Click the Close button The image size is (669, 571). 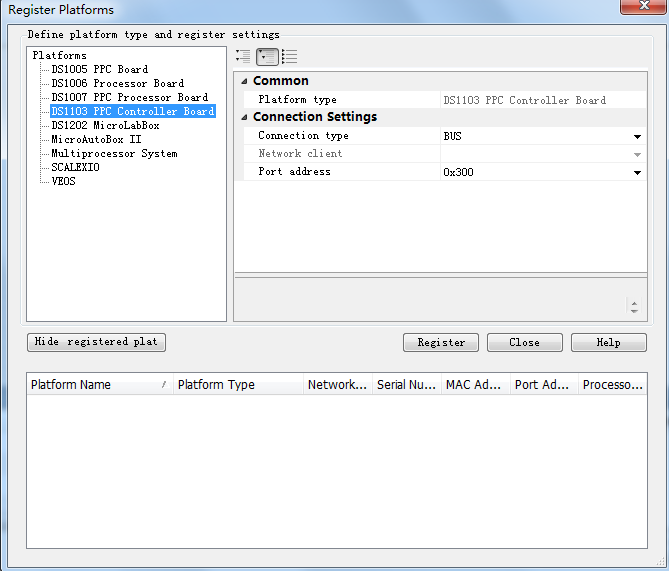(525, 343)
